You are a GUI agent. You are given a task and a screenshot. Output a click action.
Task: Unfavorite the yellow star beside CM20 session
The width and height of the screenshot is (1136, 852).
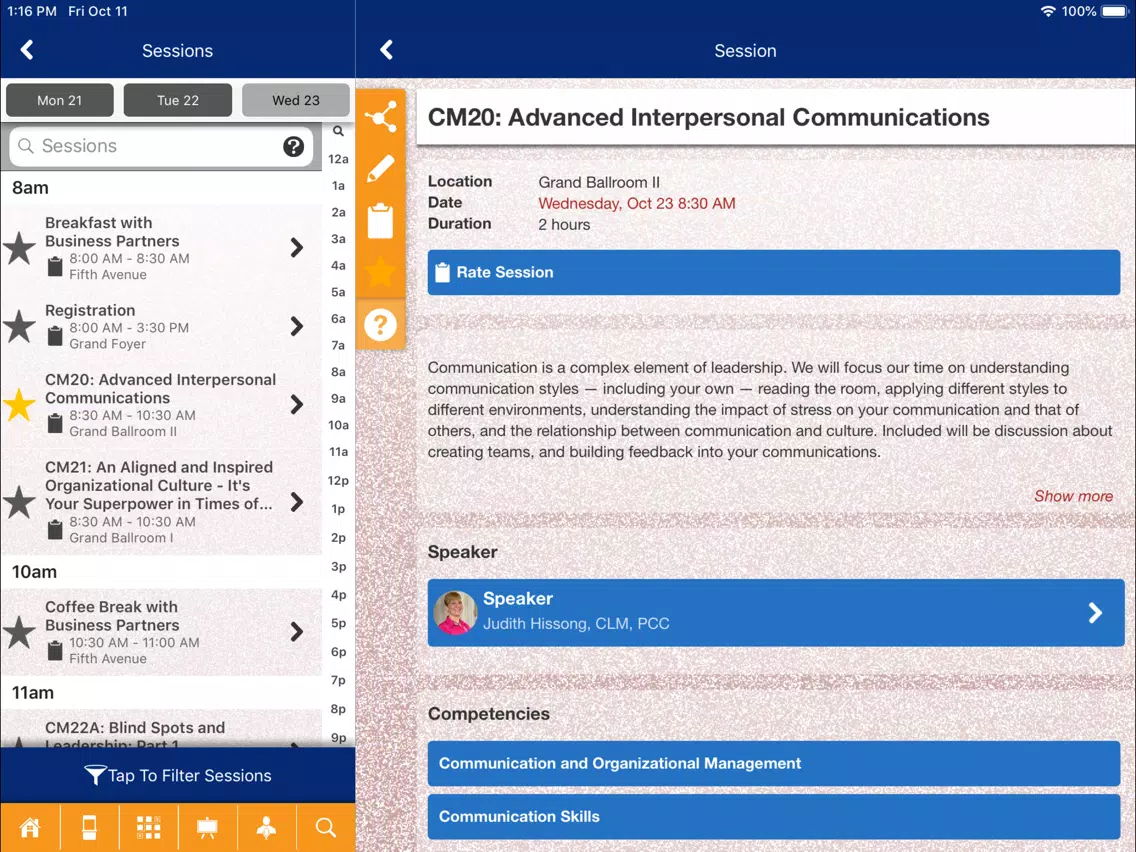[x=20, y=404]
